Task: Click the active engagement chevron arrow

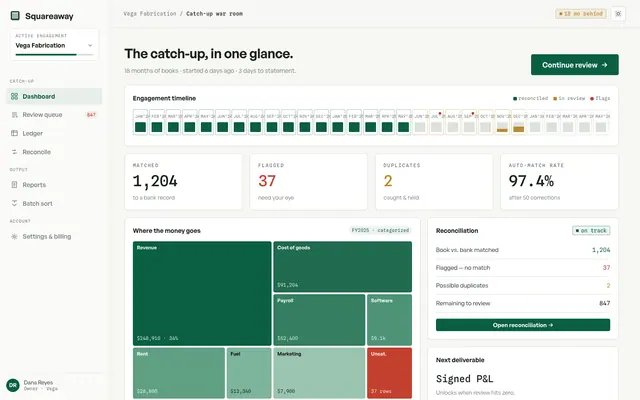Action: point(90,45)
